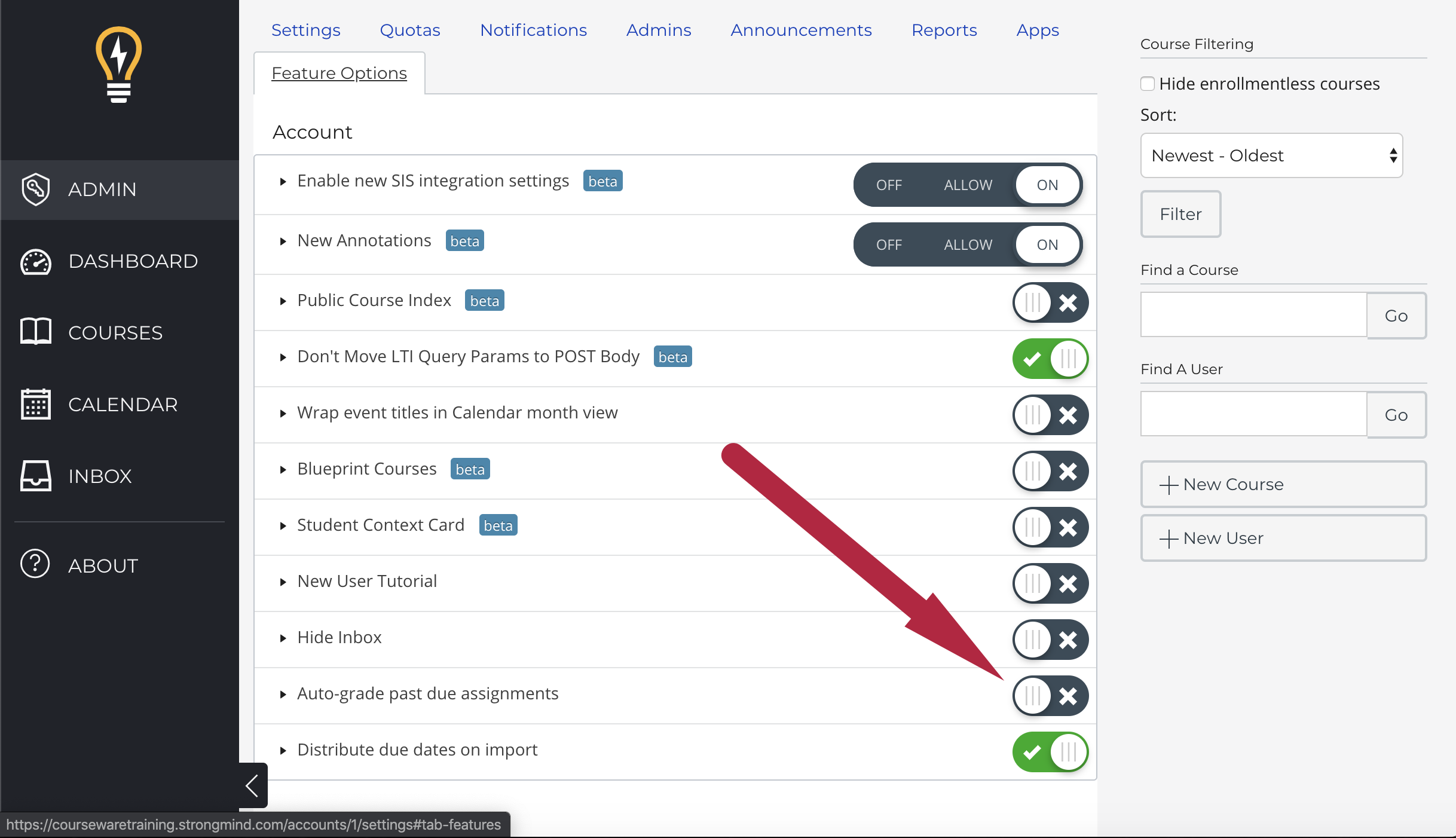
Task: Click the Filter button
Action: (1180, 213)
